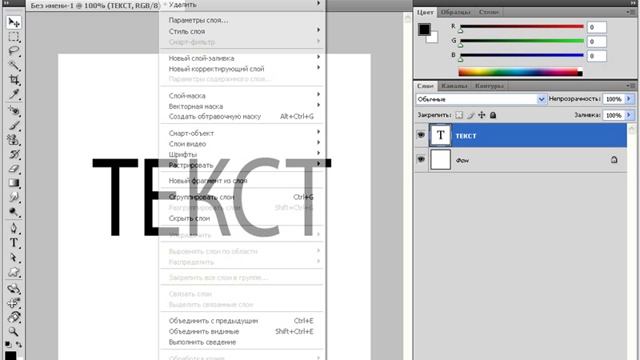Select the Lasso tool

pyautogui.click(x=13, y=51)
